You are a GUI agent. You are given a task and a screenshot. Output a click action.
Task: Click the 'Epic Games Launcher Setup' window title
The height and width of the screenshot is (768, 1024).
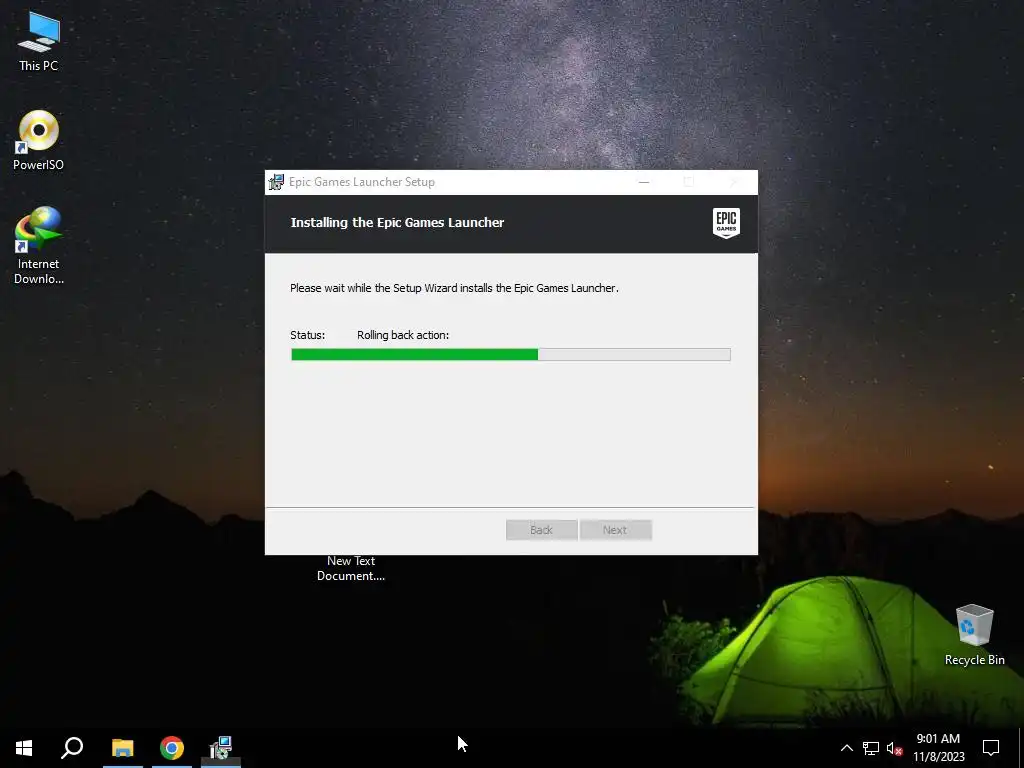click(362, 182)
